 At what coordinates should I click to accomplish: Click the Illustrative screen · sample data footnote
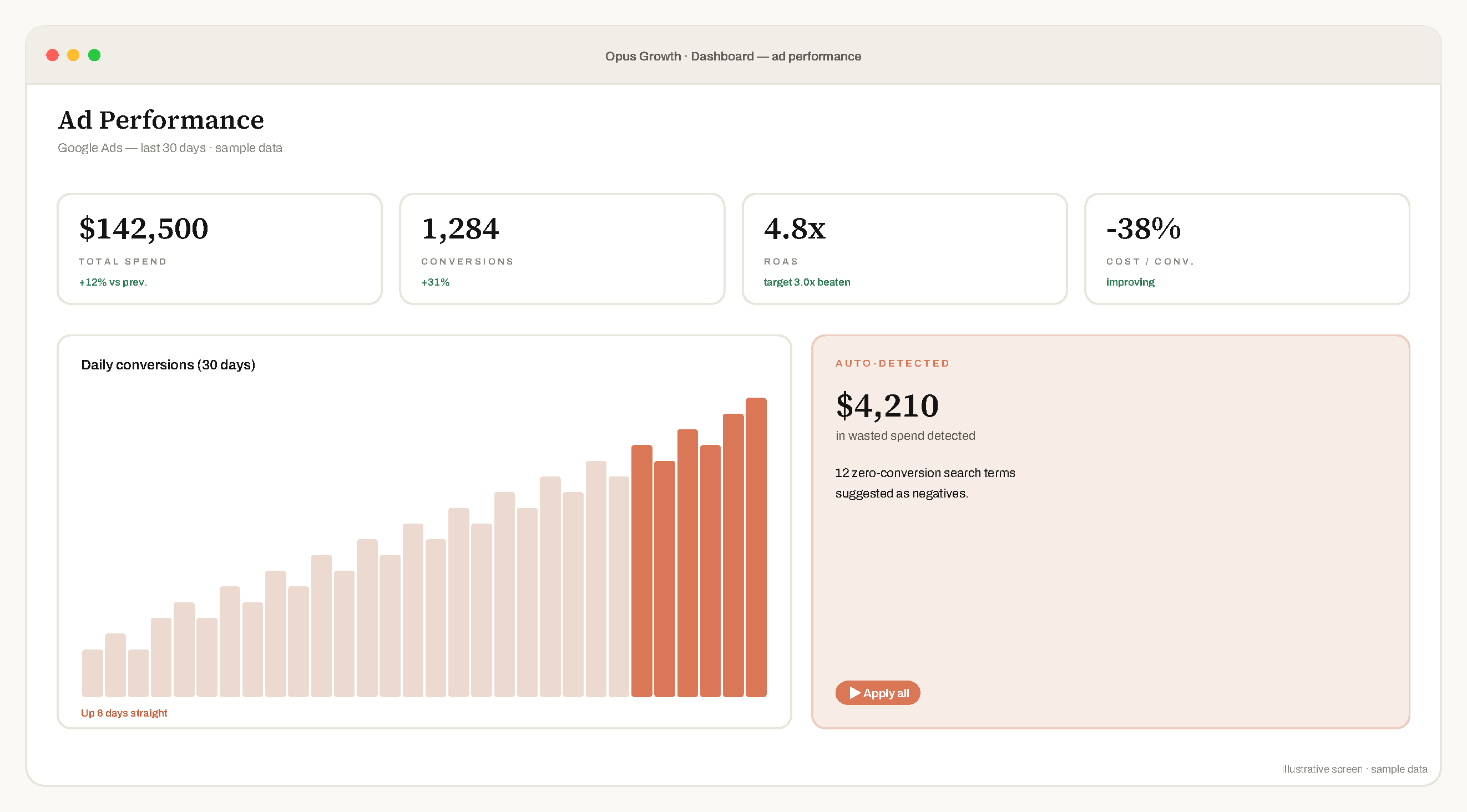1354,769
